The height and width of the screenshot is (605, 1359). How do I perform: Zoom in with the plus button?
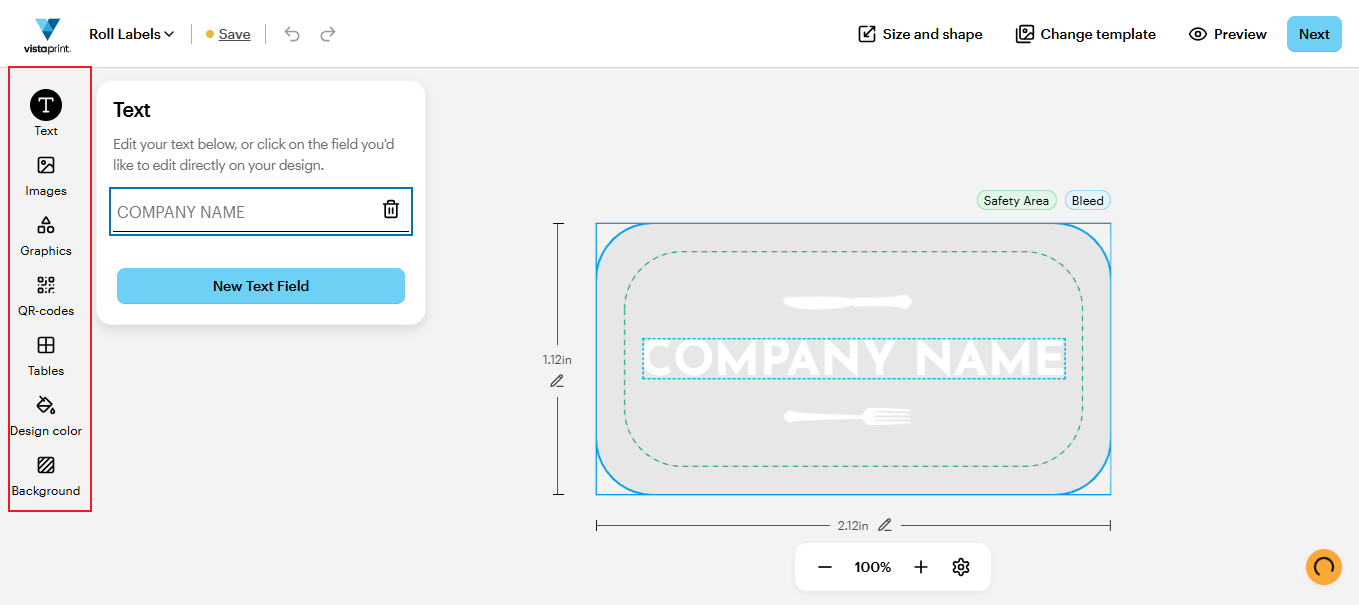click(x=921, y=567)
